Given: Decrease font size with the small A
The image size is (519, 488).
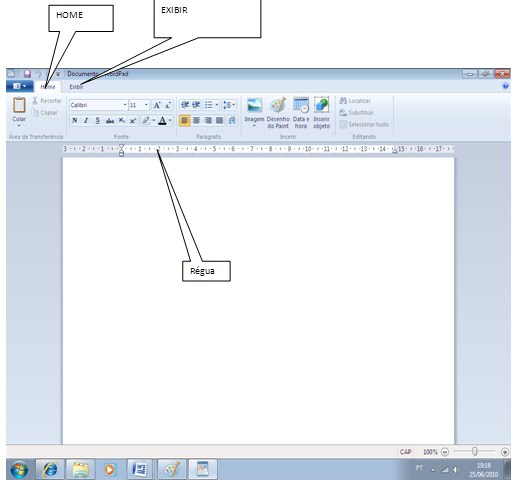Looking at the screenshot, I should (168, 105).
